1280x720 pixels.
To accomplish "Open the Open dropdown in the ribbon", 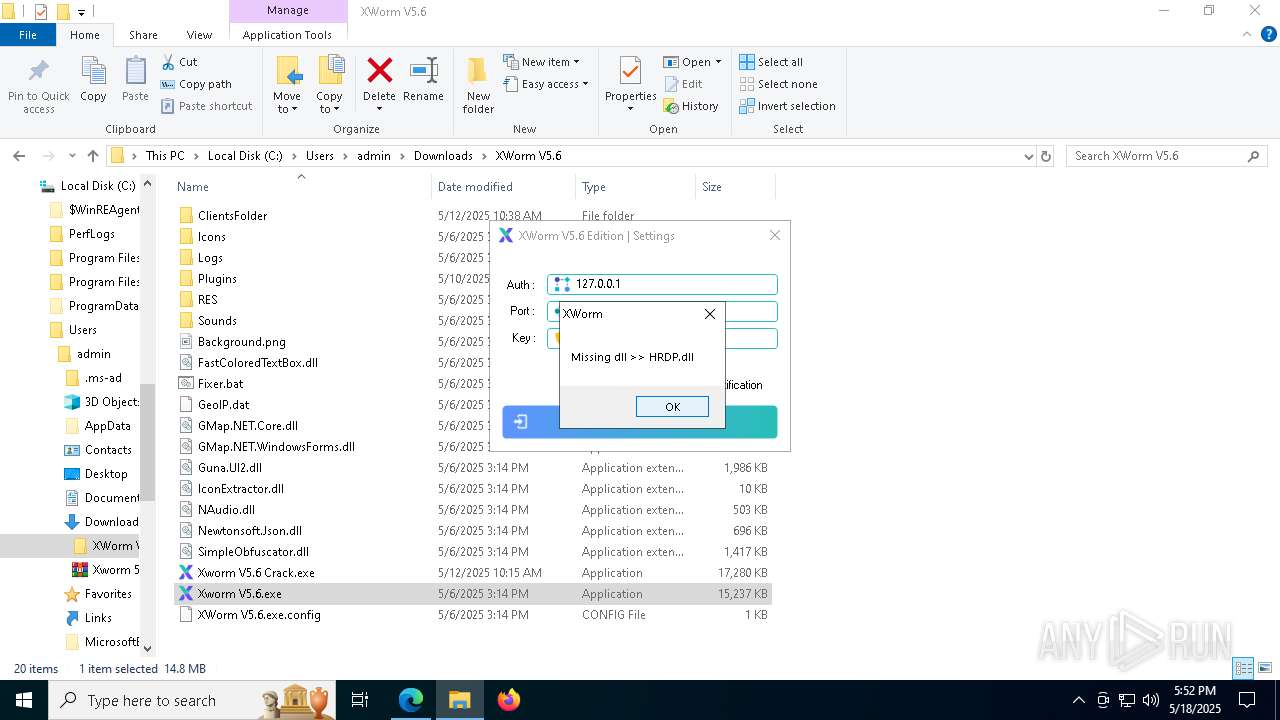I will click(x=692, y=62).
